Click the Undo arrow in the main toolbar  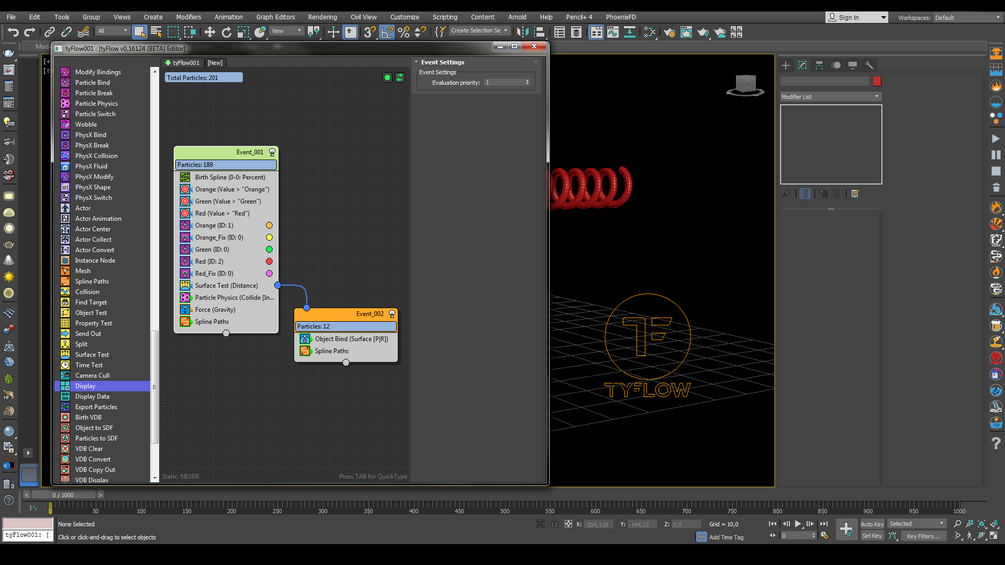(x=13, y=31)
